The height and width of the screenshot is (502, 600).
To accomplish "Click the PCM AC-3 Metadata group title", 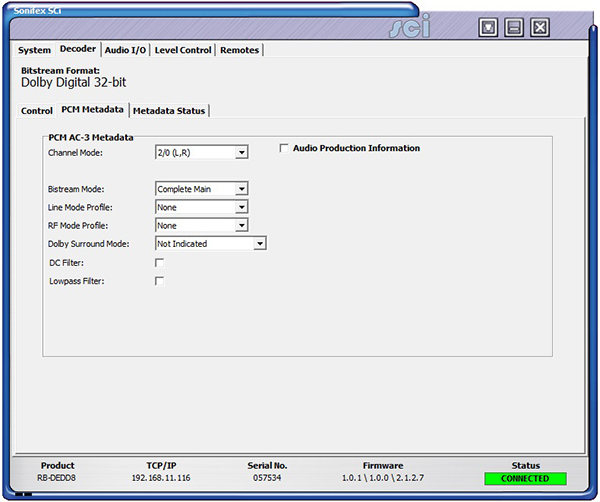I will coord(91,137).
